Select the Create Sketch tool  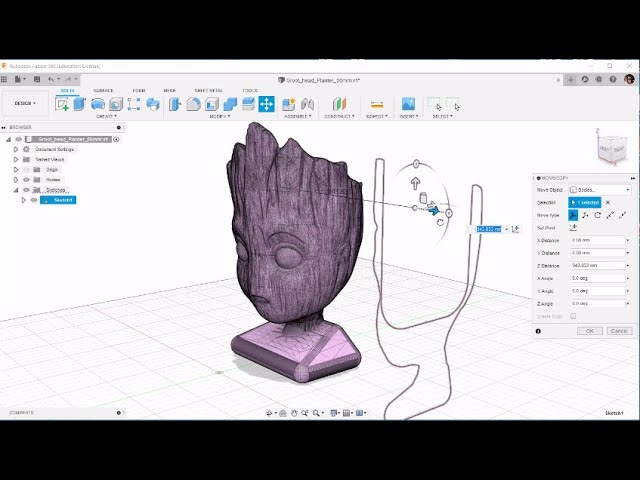62,104
